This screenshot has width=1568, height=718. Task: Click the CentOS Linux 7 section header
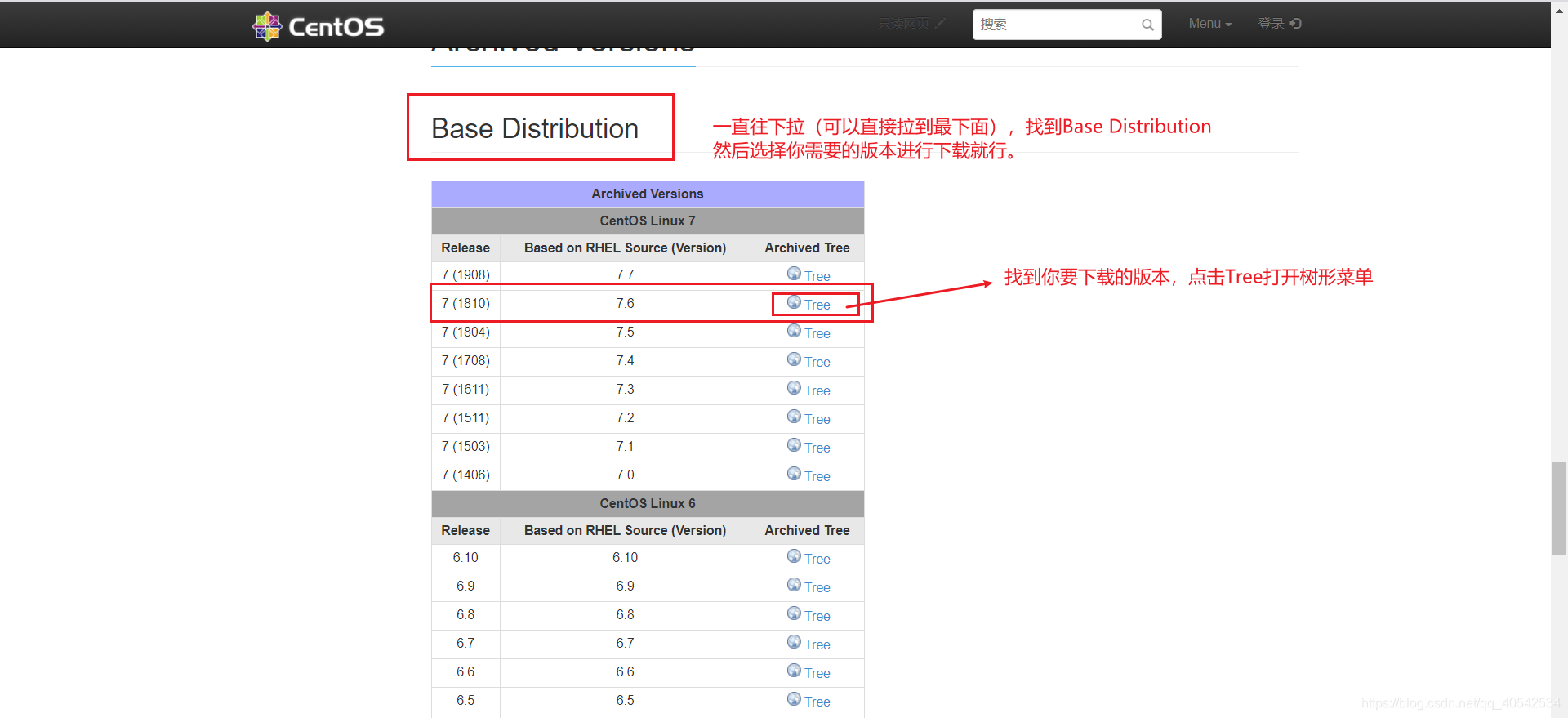tap(648, 221)
